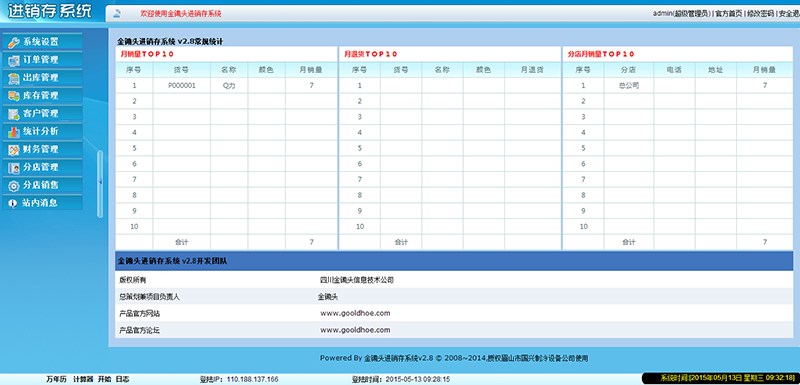800x385 pixels.
Task: Click the 进销存系统 logo title
Action: click(x=49, y=11)
